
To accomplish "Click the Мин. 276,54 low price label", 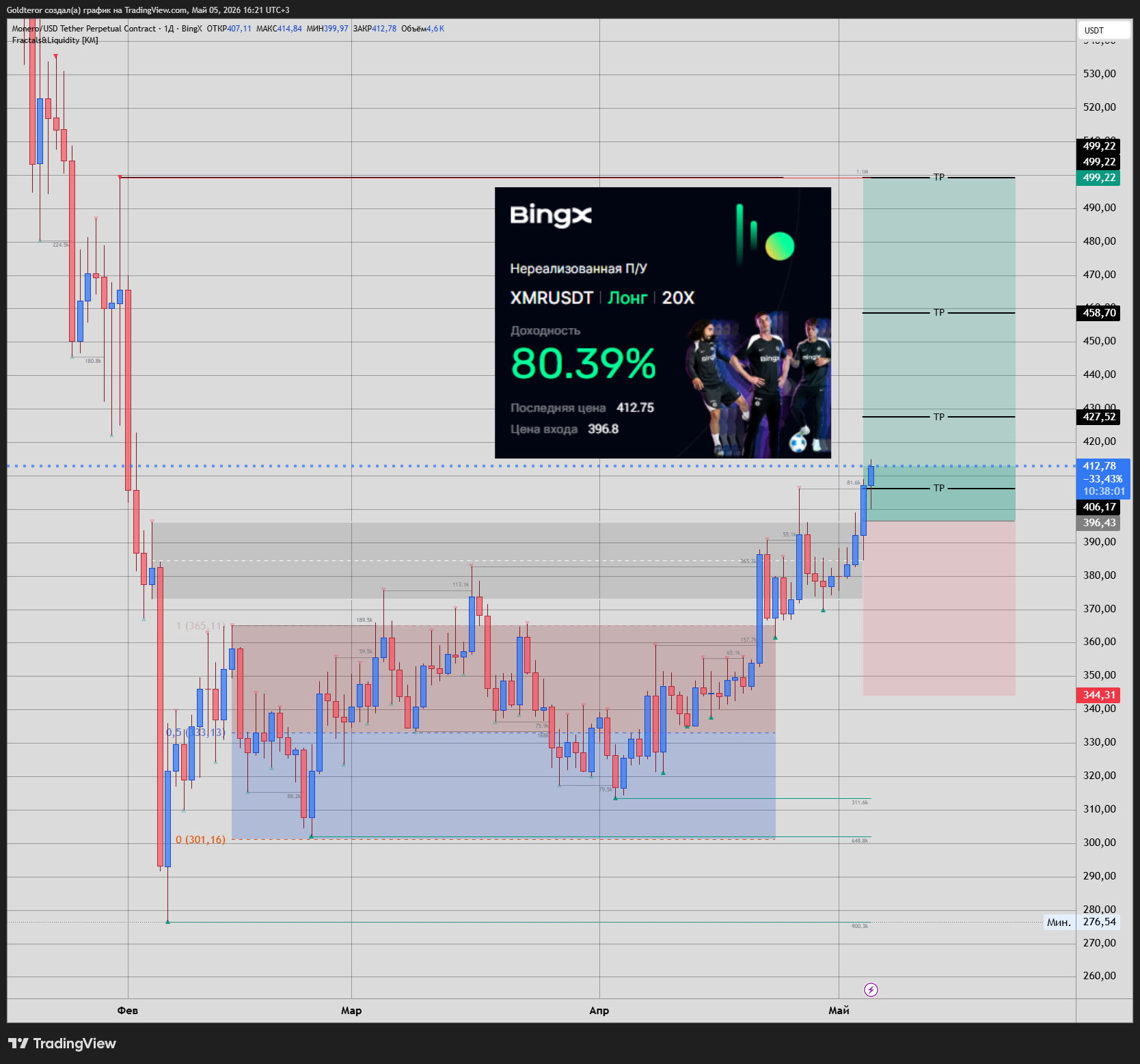I will coord(1082,923).
